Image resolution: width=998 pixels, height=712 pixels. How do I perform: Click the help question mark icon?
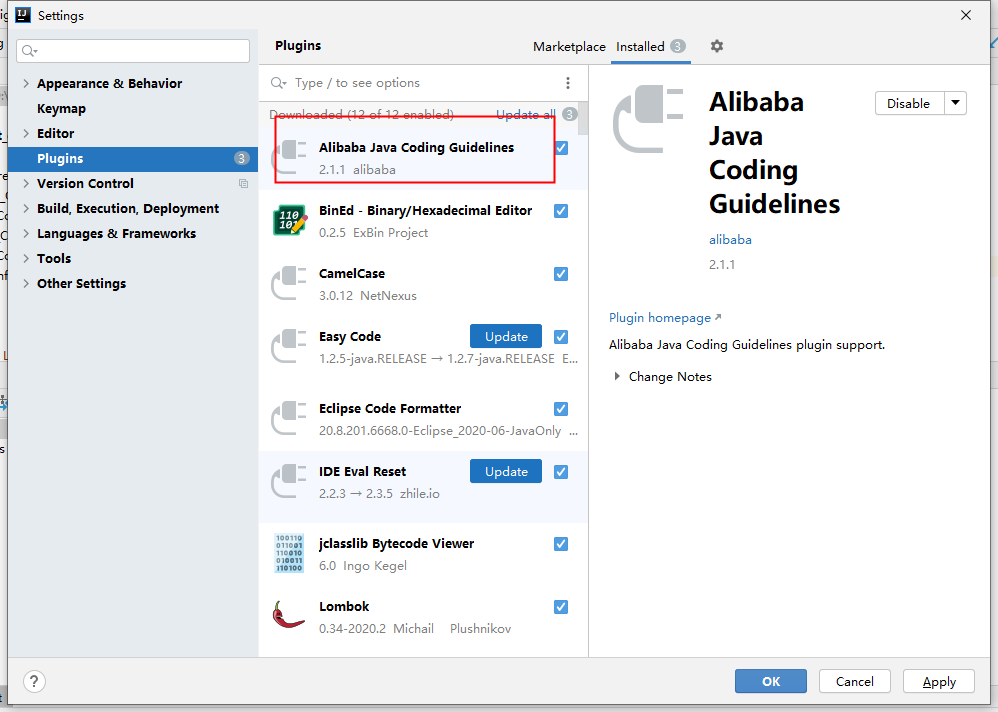point(34,681)
